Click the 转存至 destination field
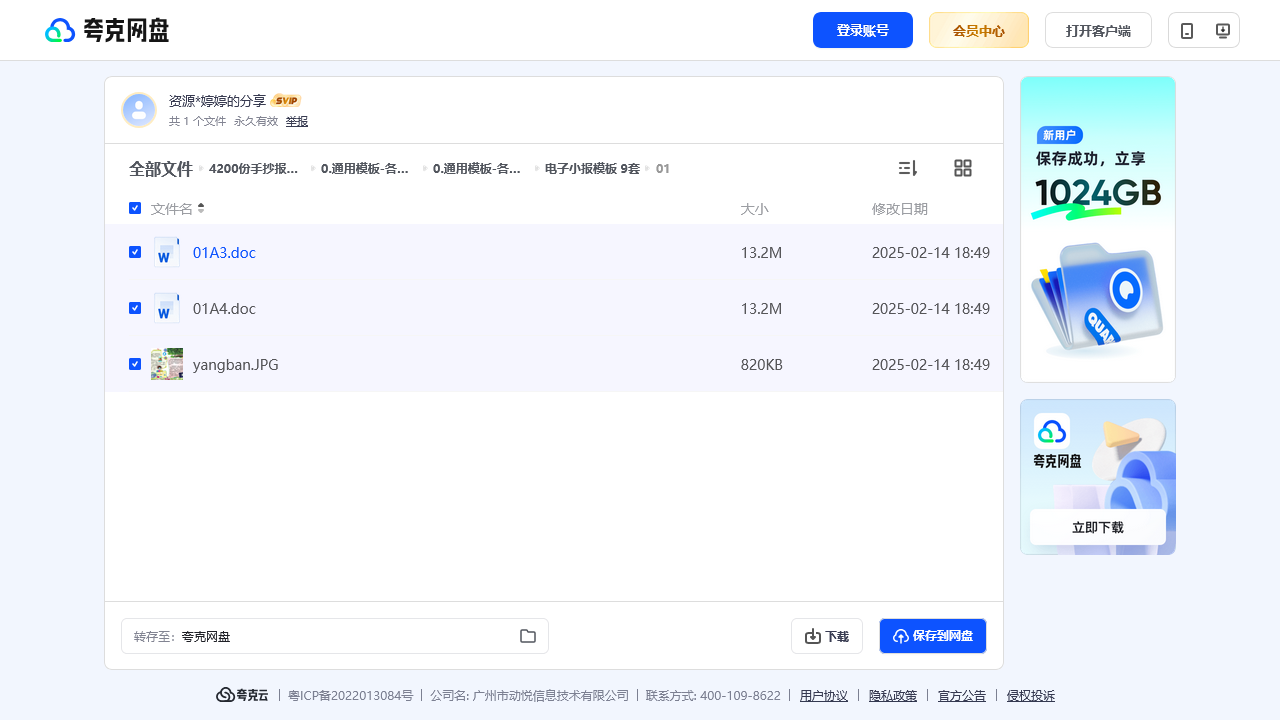Screen dimensions: 1280x720 pyautogui.click(x=335, y=636)
